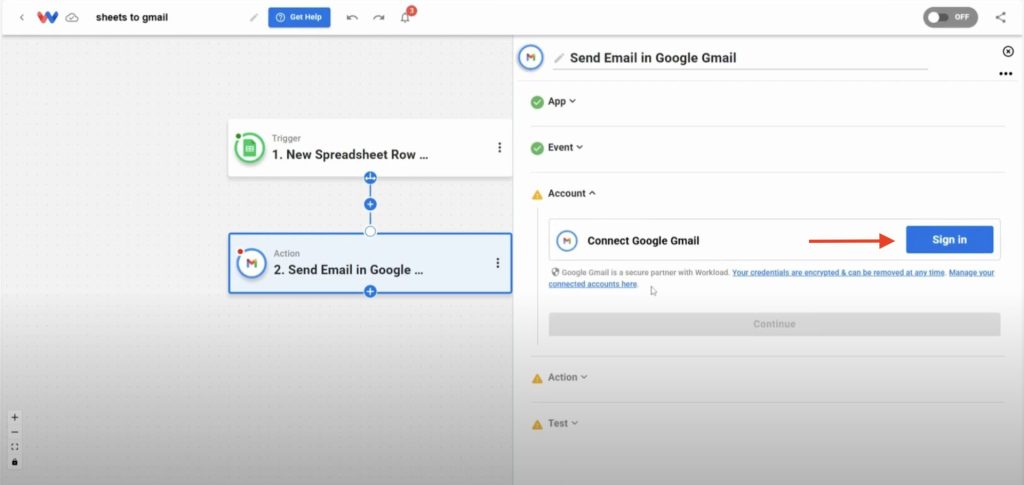The width and height of the screenshot is (1024, 485).
Task: Open the panel's three-dot options menu
Action: (x=1006, y=74)
